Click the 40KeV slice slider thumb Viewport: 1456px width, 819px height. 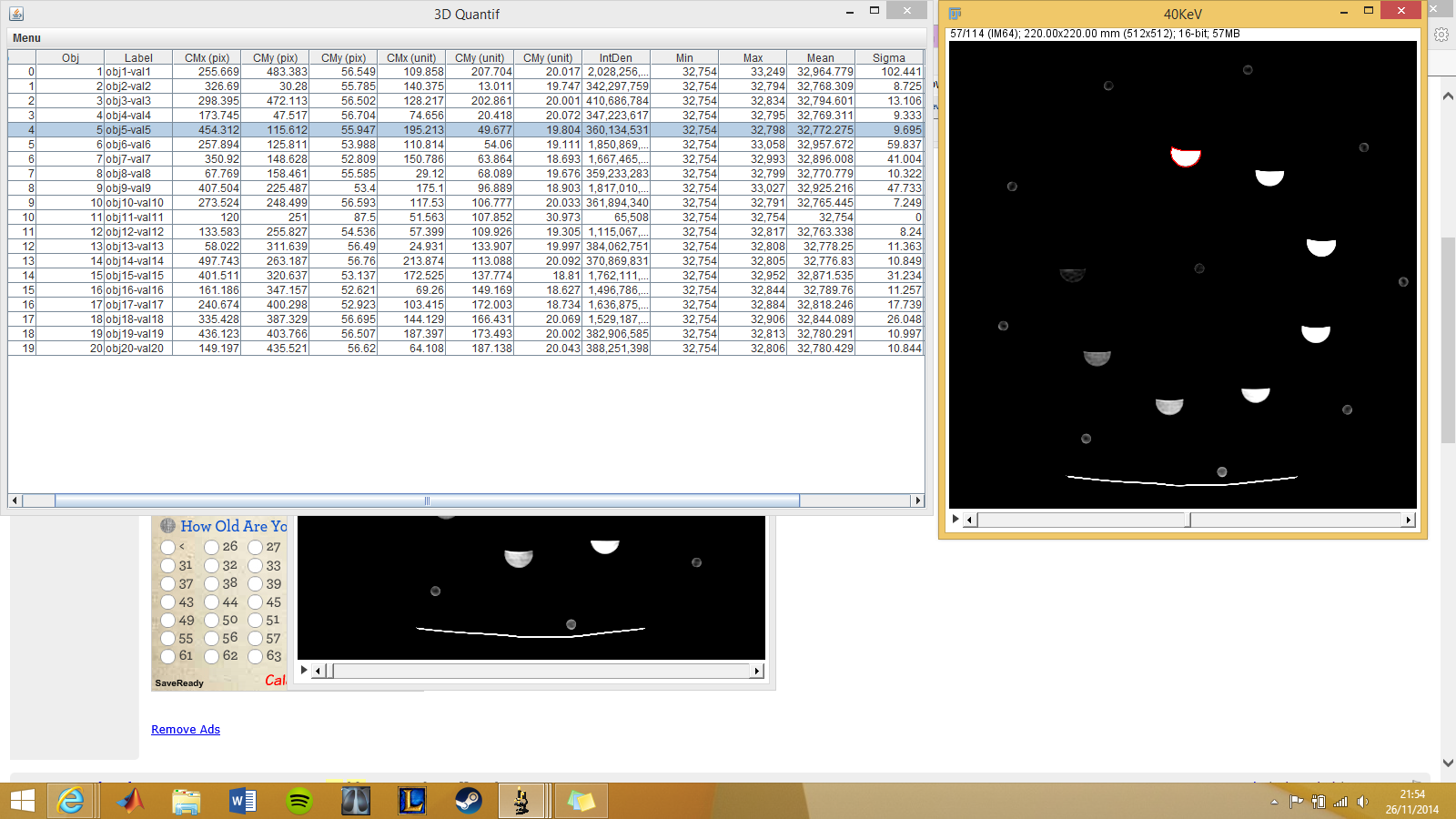click(1188, 521)
